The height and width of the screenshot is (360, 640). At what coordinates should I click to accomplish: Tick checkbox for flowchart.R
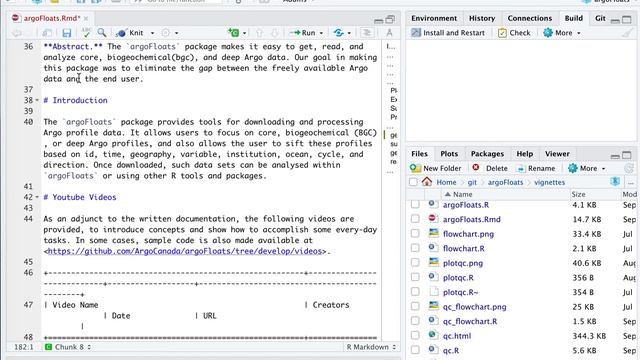click(415, 248)
